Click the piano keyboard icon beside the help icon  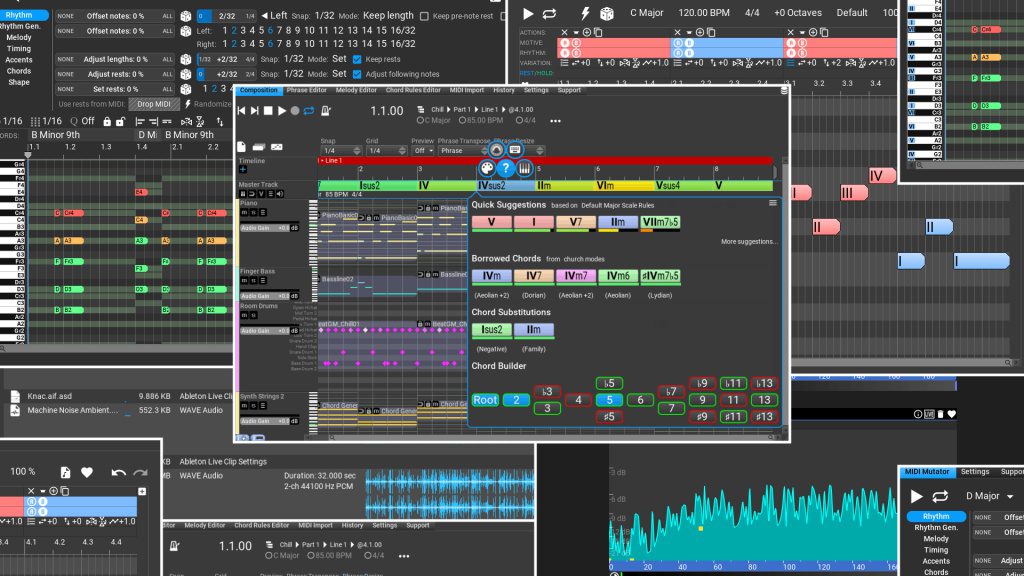pos(525,168)
